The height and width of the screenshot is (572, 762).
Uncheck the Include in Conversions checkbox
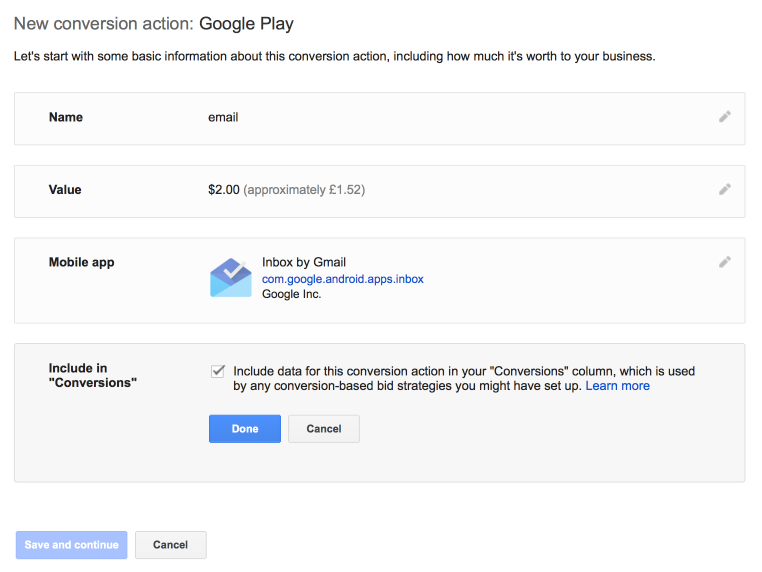click(x=218, y=371)
